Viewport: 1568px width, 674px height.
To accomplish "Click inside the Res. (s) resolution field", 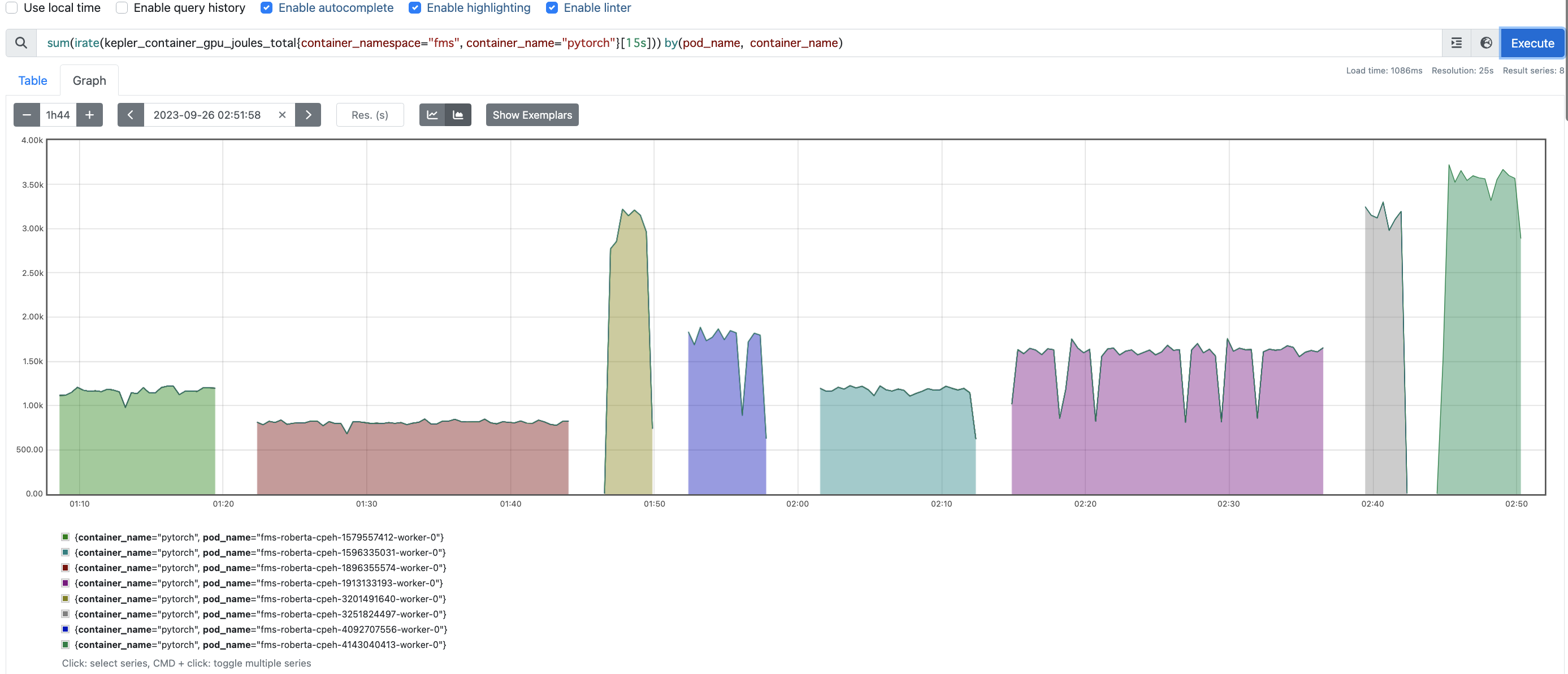I will pyautogui.click(x=370, y=114).
